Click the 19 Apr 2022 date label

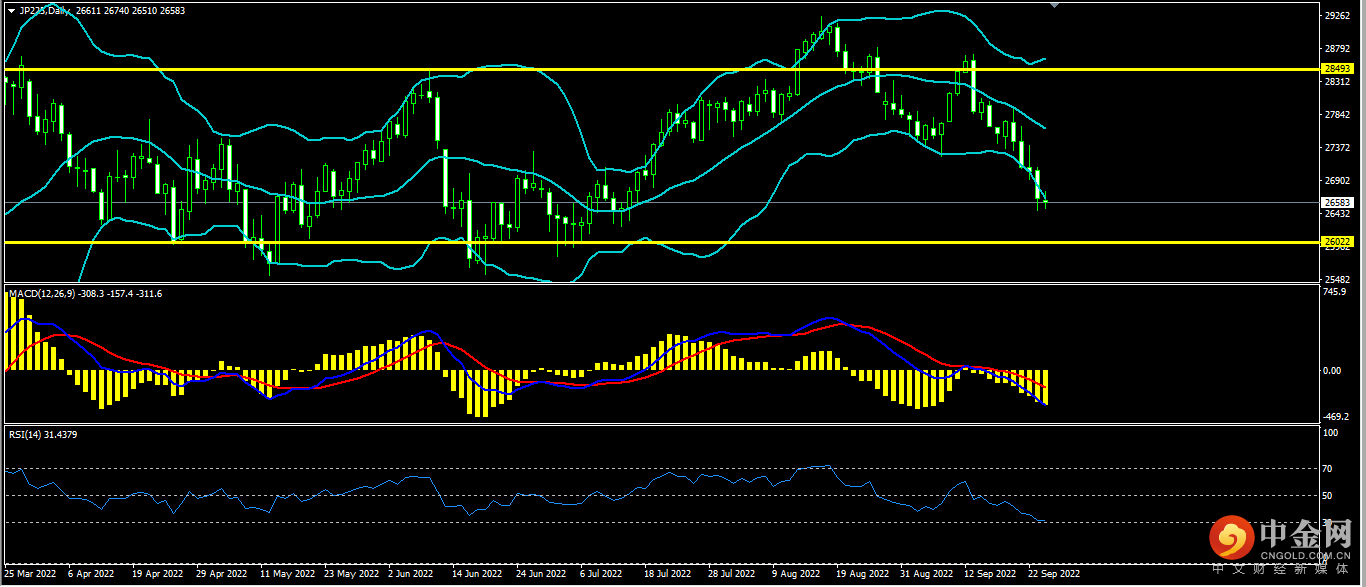click(158, 575)
